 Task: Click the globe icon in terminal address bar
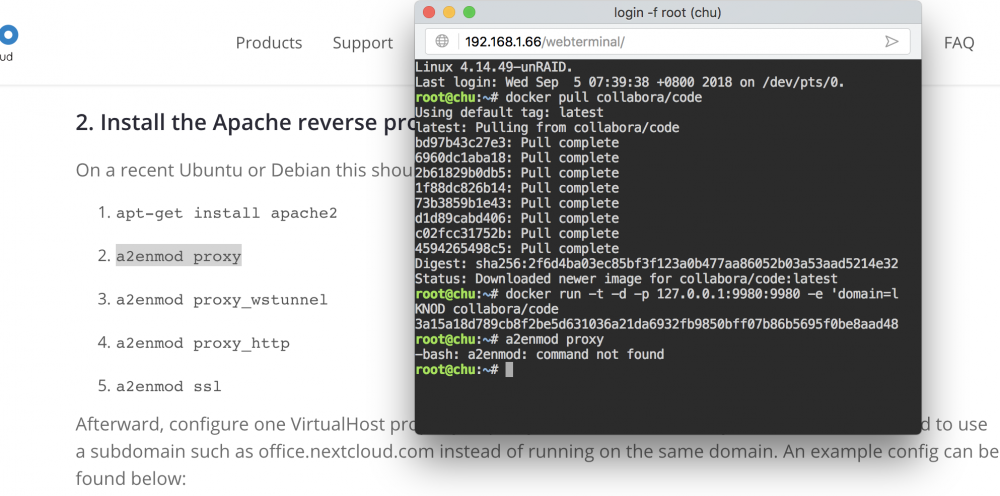(441, 41)
